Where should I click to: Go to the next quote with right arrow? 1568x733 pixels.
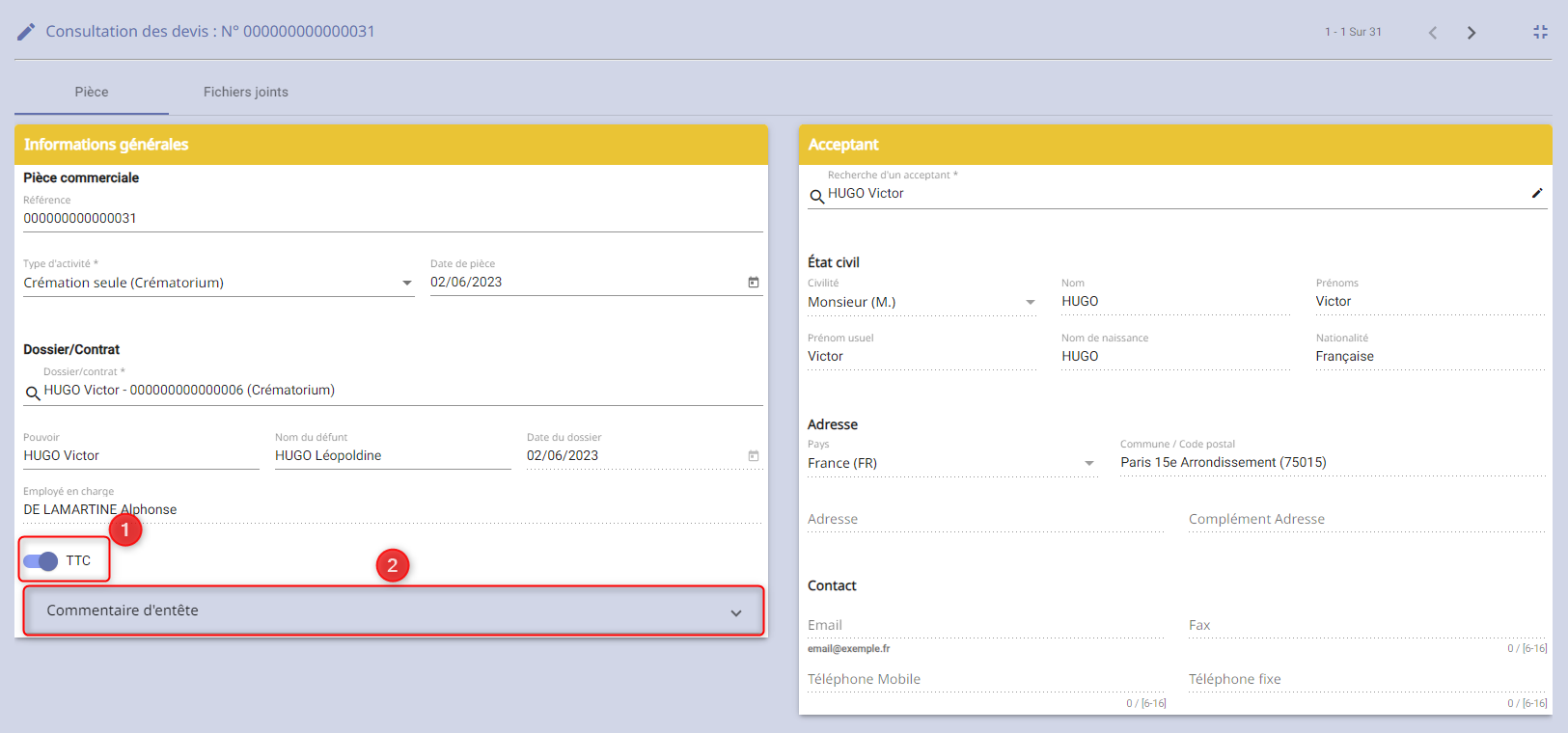1472,33
